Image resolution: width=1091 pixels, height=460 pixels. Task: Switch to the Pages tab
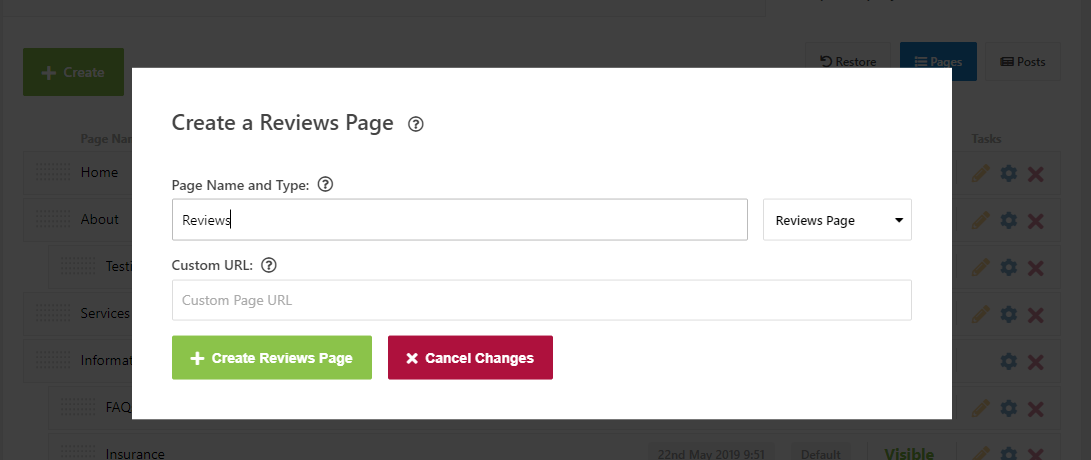pyautogui.click(x=938, y=62)
